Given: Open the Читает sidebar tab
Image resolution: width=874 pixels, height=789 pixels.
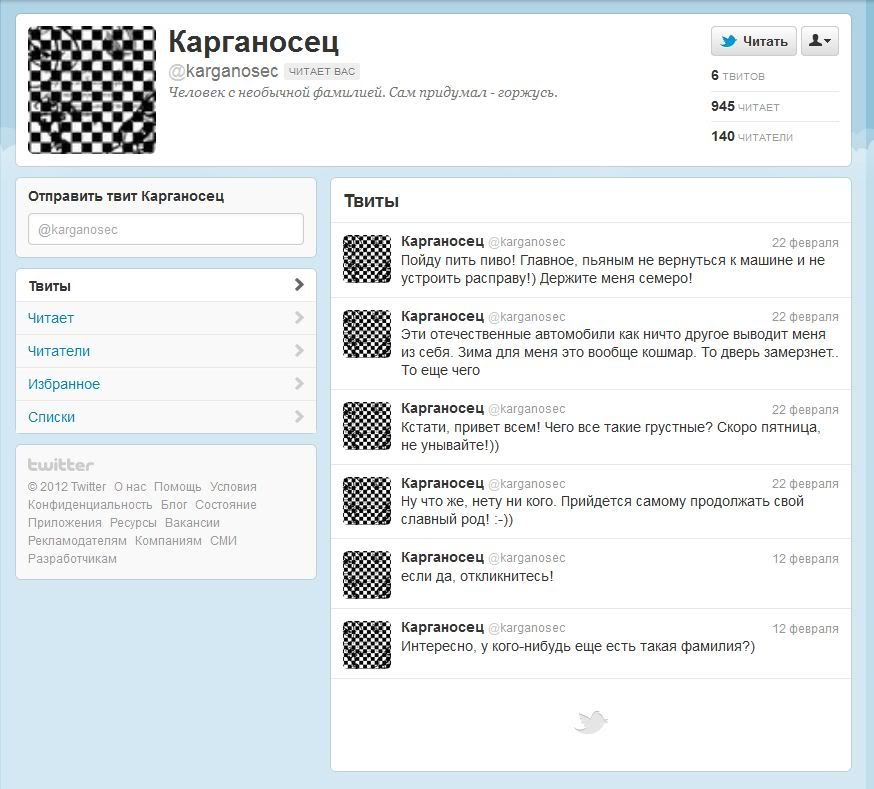Looking at the screenshot, I should click(166, 318).
